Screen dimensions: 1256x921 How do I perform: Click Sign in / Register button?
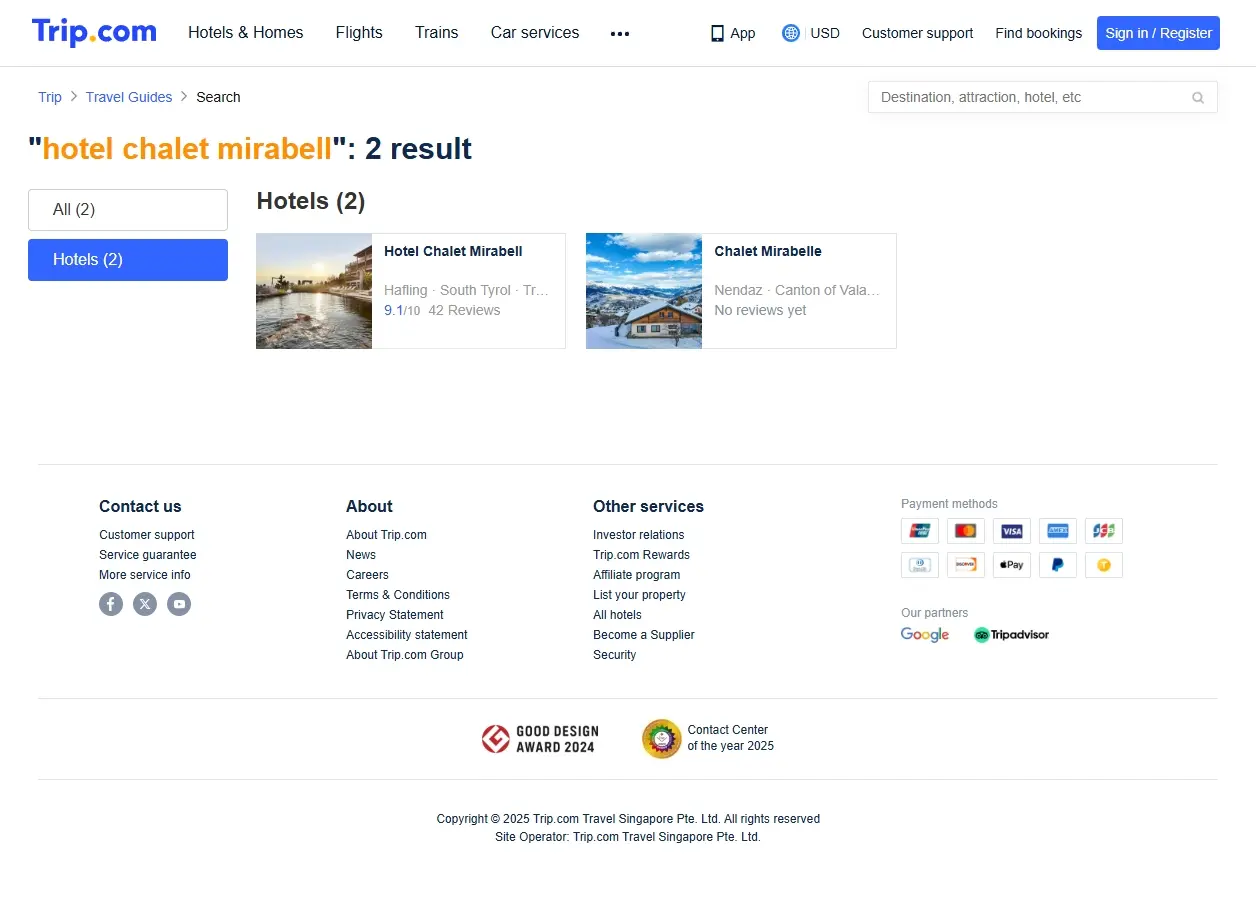1158,33
